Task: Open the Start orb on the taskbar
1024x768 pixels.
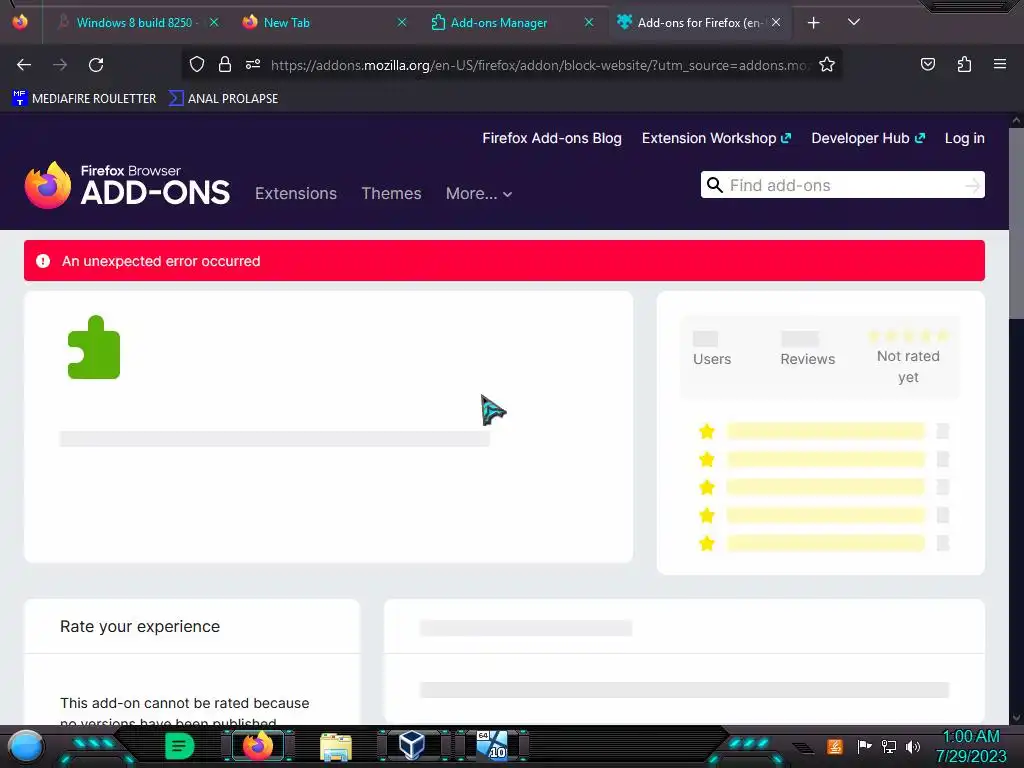Action: (x=26, y=746)
